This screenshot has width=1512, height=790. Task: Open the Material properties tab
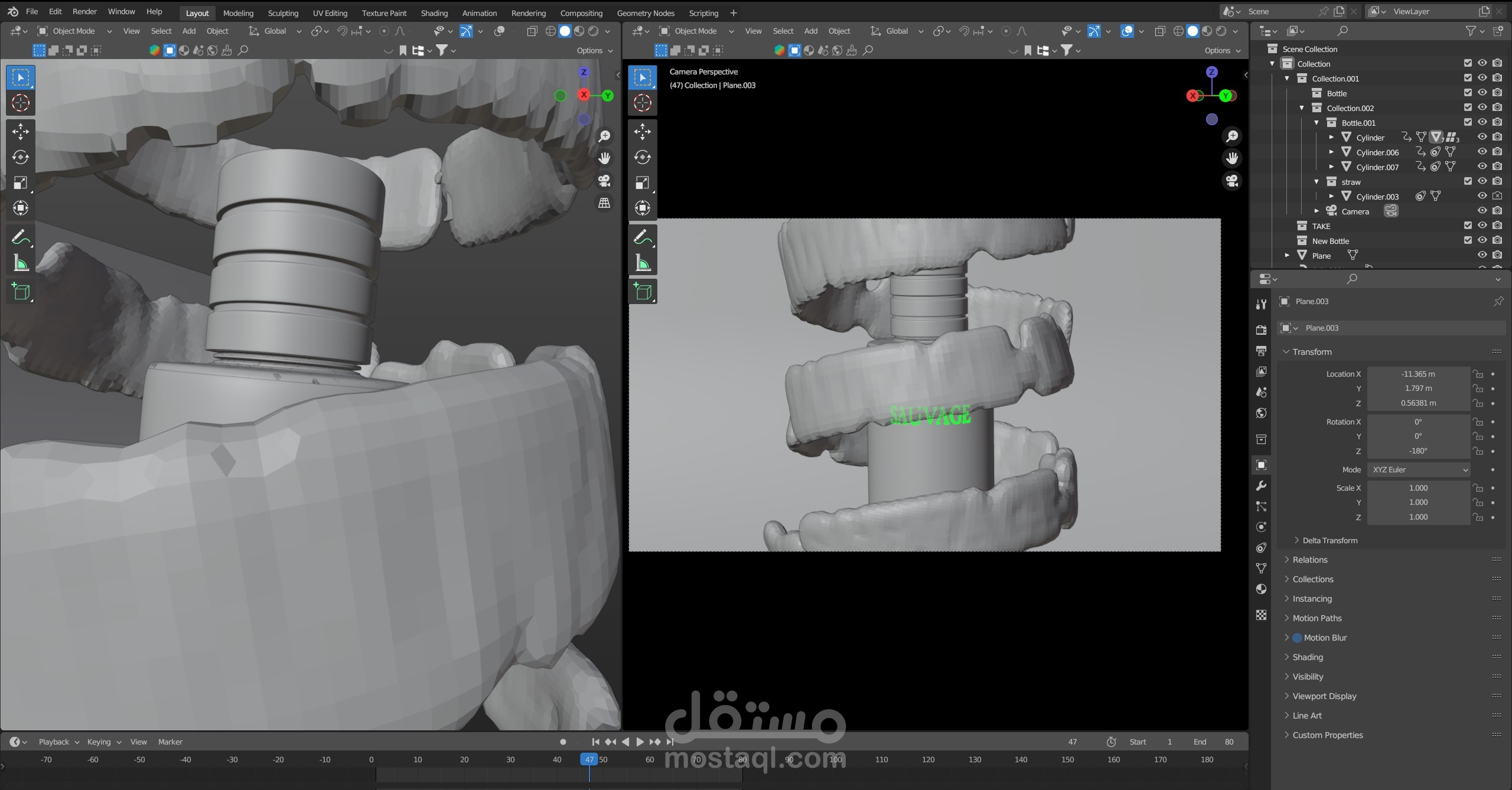pyautogui.click(x=1262, y=589)
